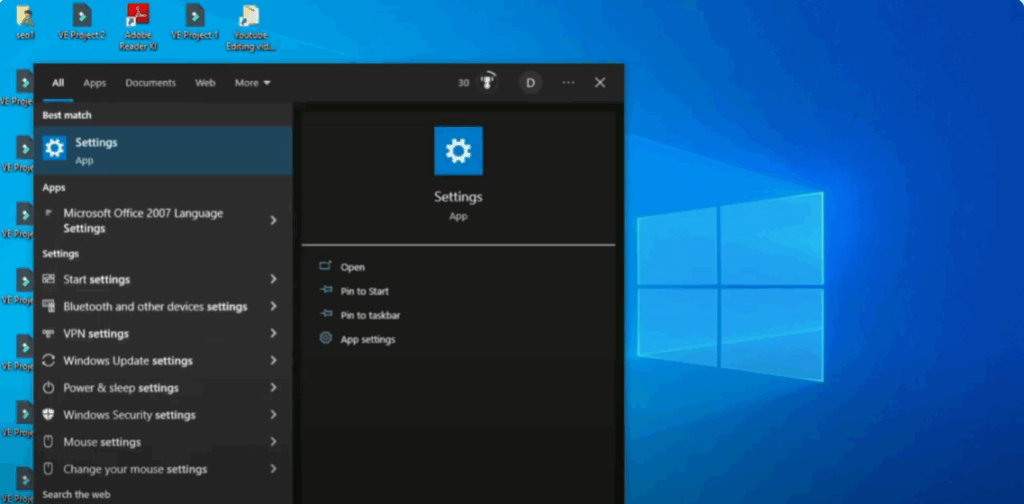Image resolution: width=1024 pixels, height=504 pixels.
Task: Open the More dropdown filter
Action: tap(252, 83)
